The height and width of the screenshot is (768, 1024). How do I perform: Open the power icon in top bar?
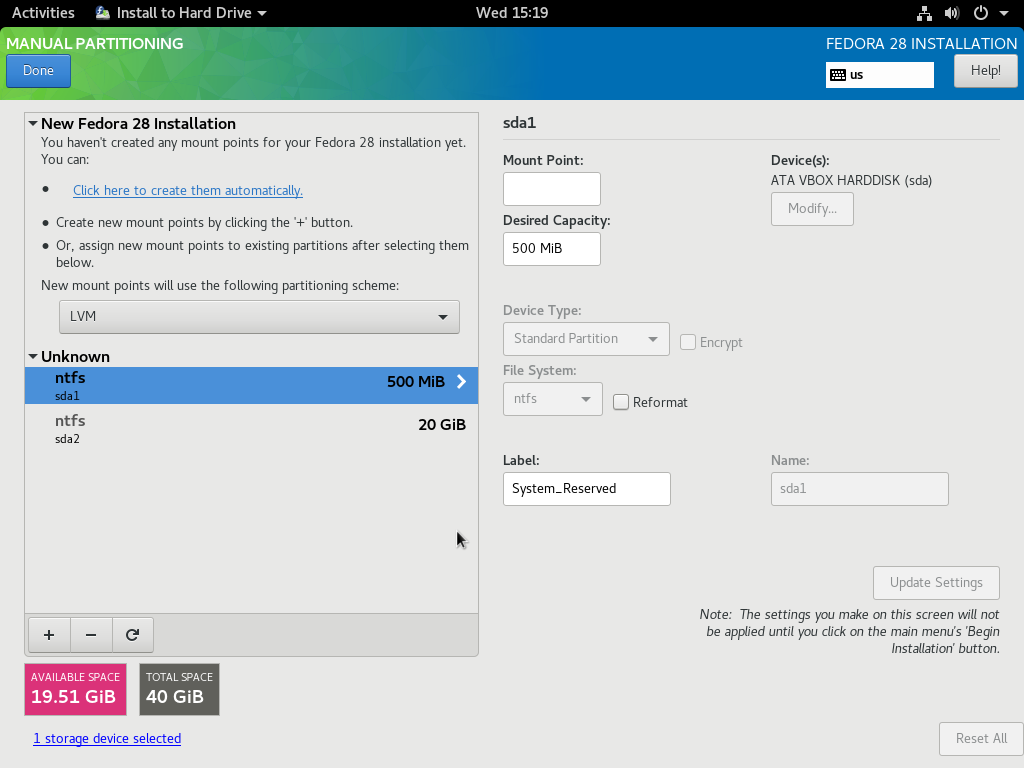point(980,13)
